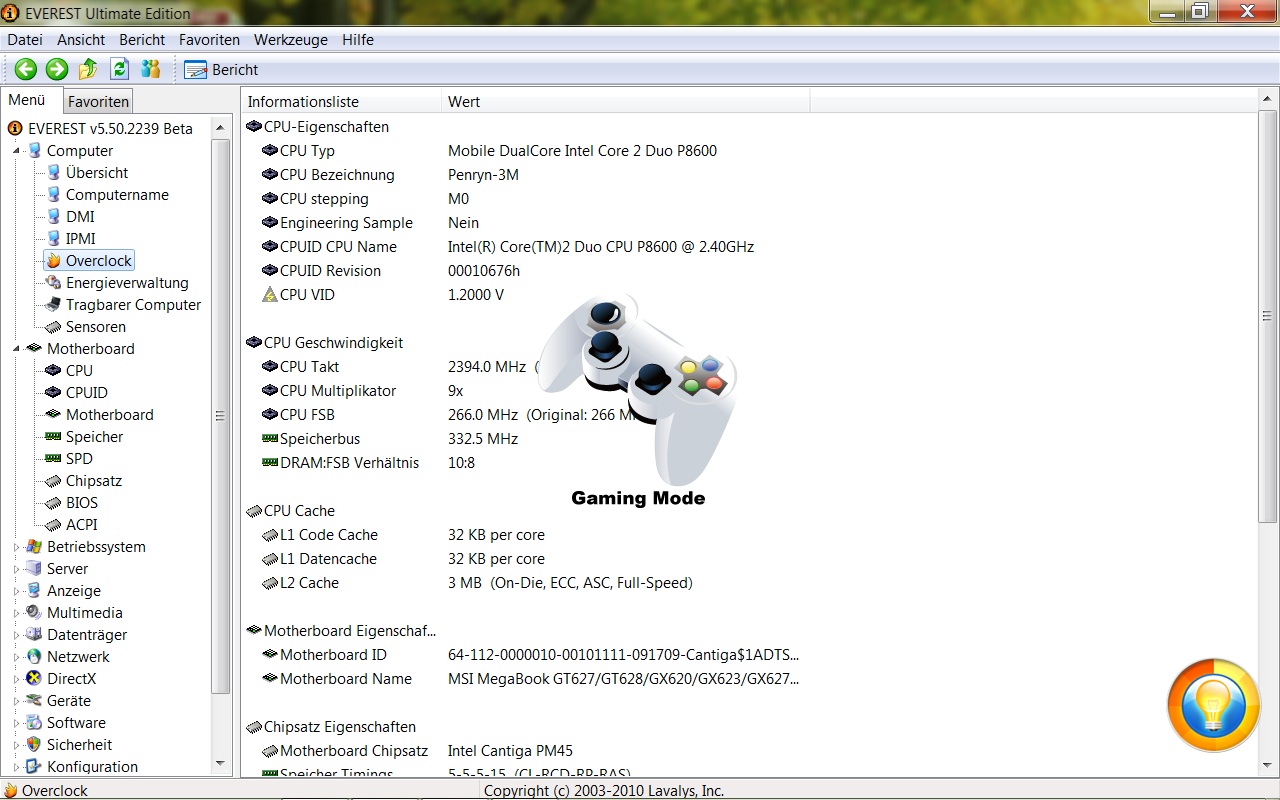Click the Gaming Mode gamepad overlay

(x=637, y=400)
